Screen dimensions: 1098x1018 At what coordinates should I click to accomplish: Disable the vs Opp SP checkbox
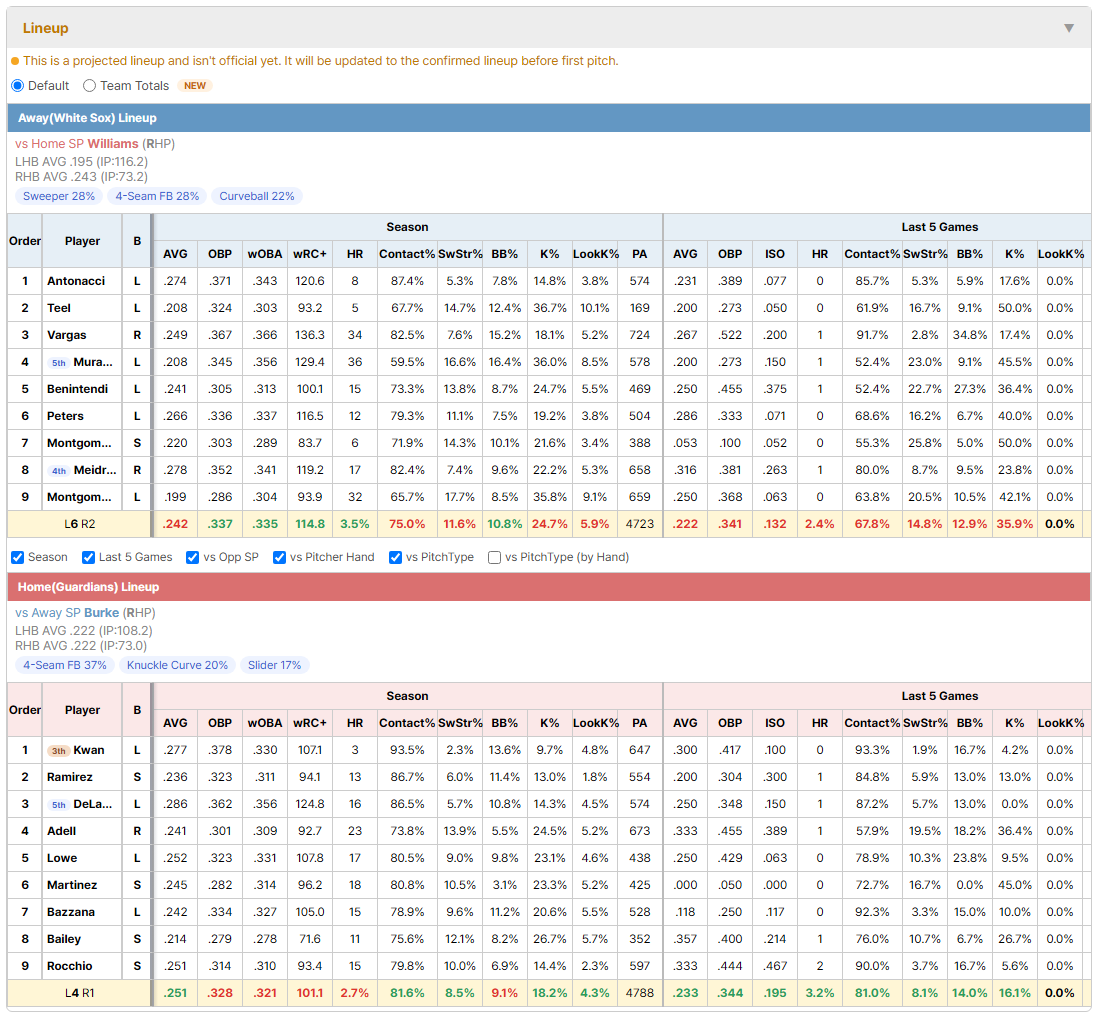tap(193, 557)
